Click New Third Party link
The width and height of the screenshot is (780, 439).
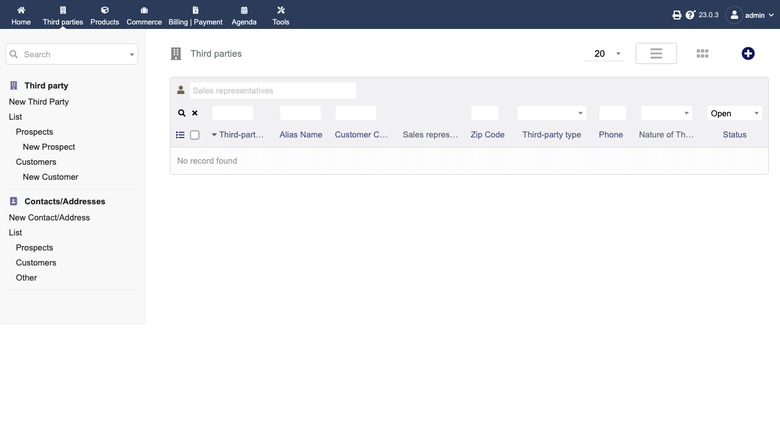[39, 101]
